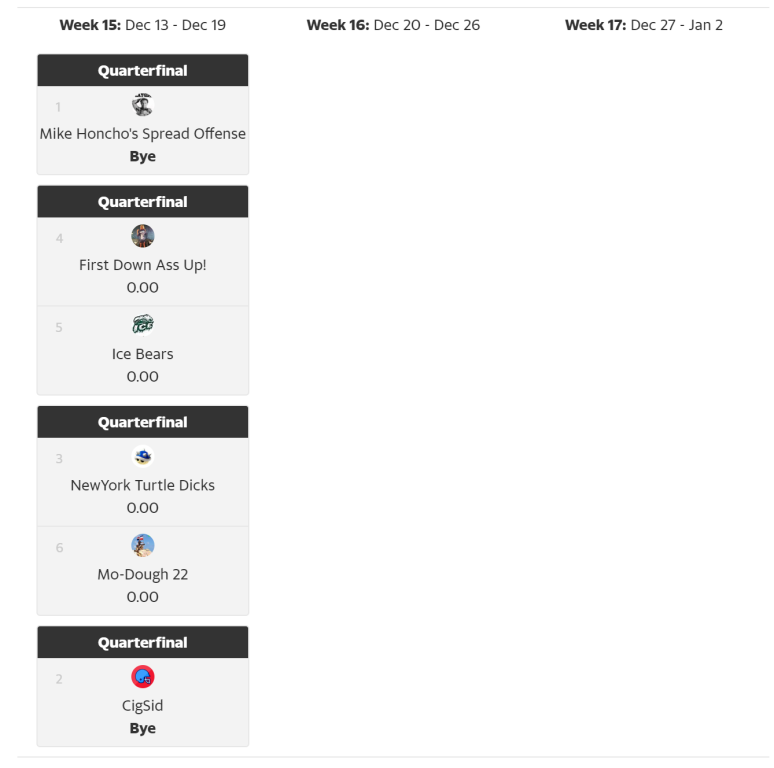Select the Week 16 column heading
Screen dimensions: 774x768
[393, 25]
